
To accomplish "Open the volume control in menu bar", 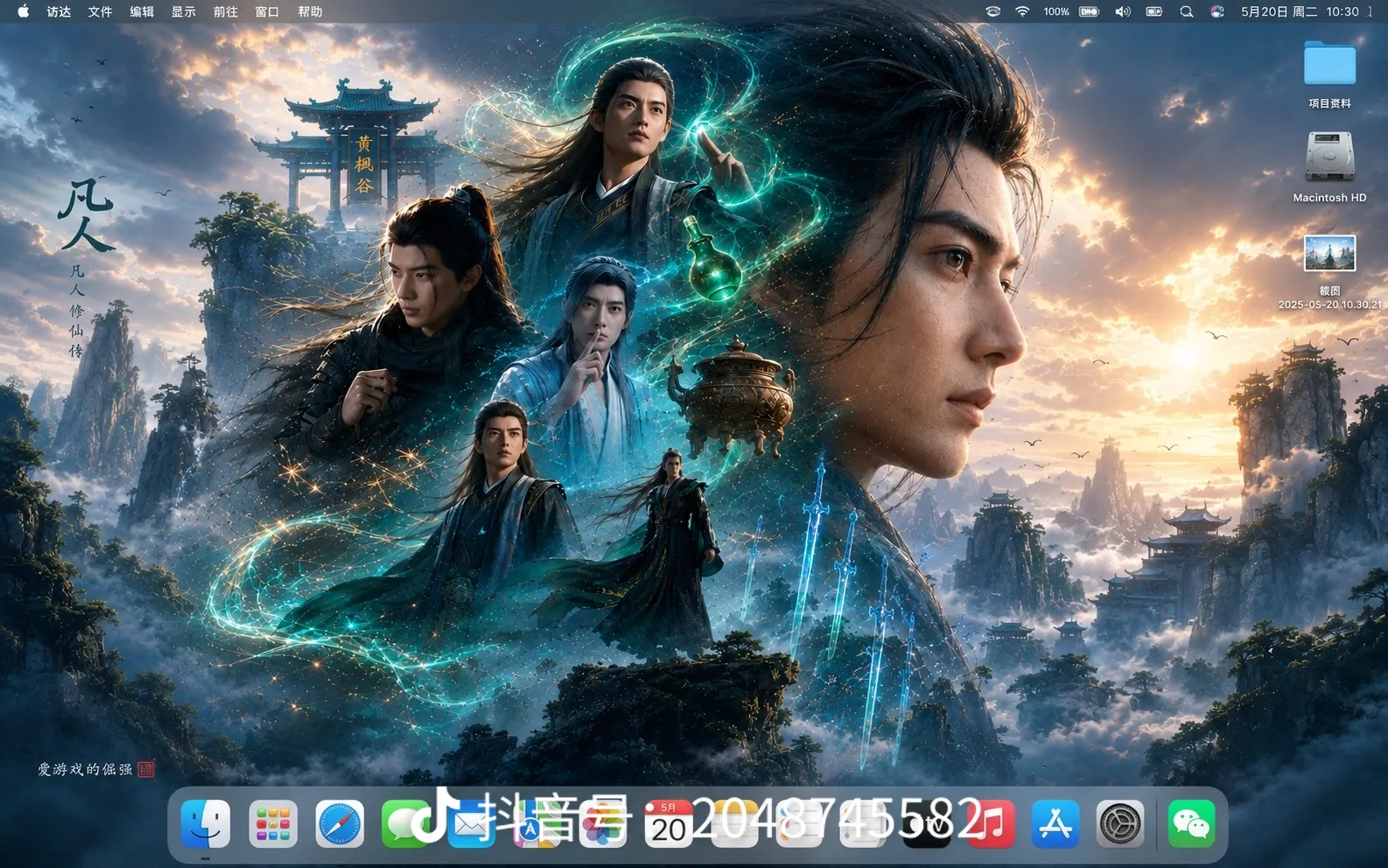I will 1123,11.
